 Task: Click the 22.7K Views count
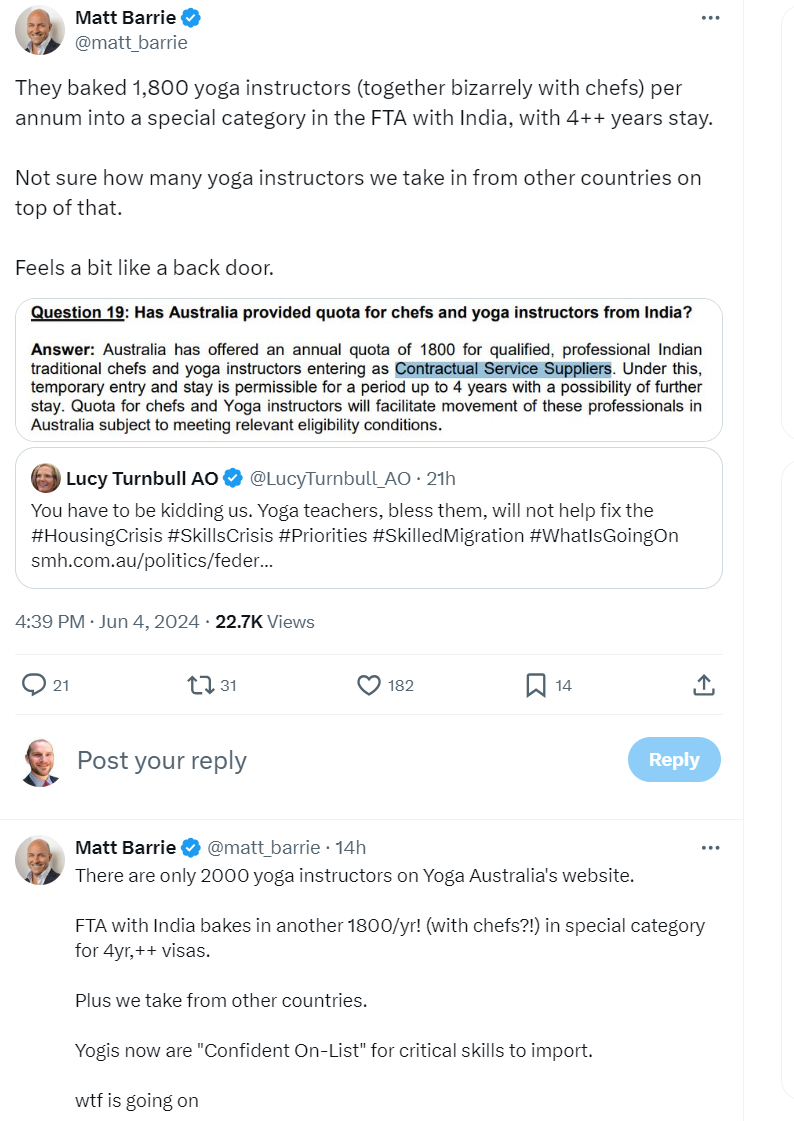tap(265, 622)
